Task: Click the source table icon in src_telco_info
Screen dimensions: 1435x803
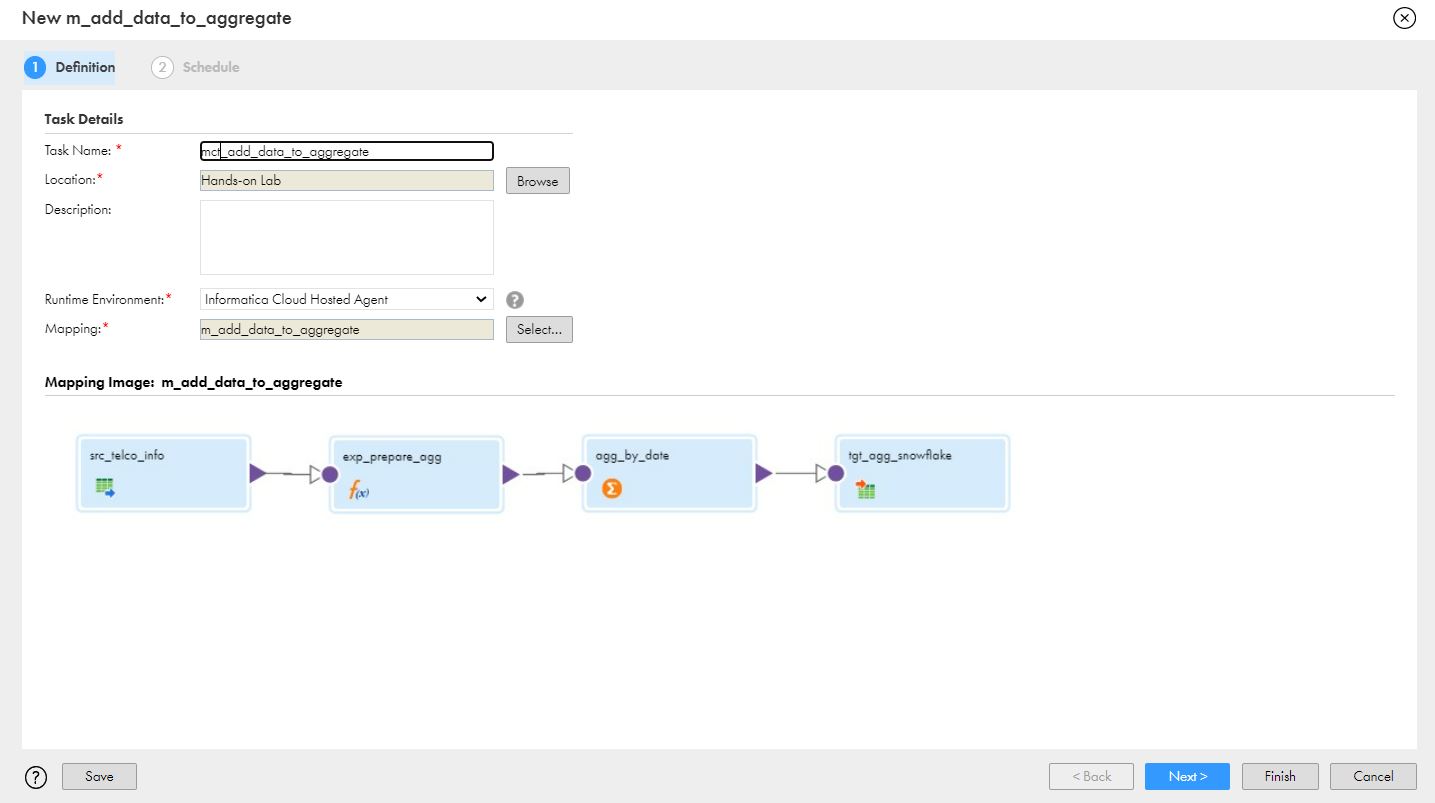Action: 105,488
